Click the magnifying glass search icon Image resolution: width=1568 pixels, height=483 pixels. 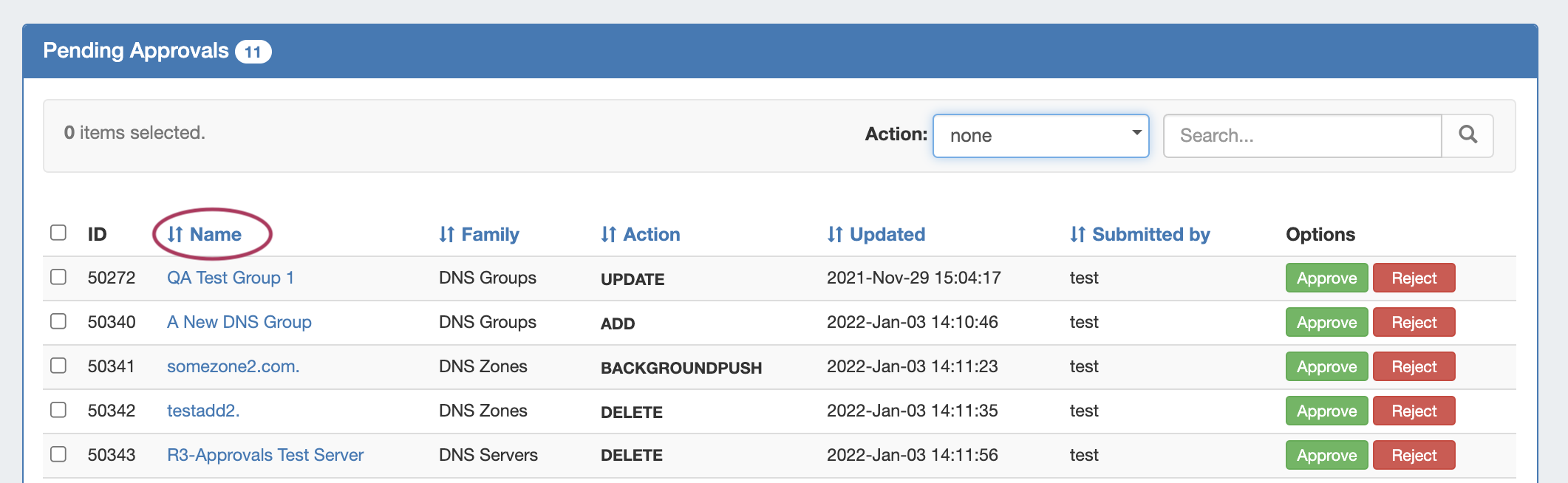1468,135
